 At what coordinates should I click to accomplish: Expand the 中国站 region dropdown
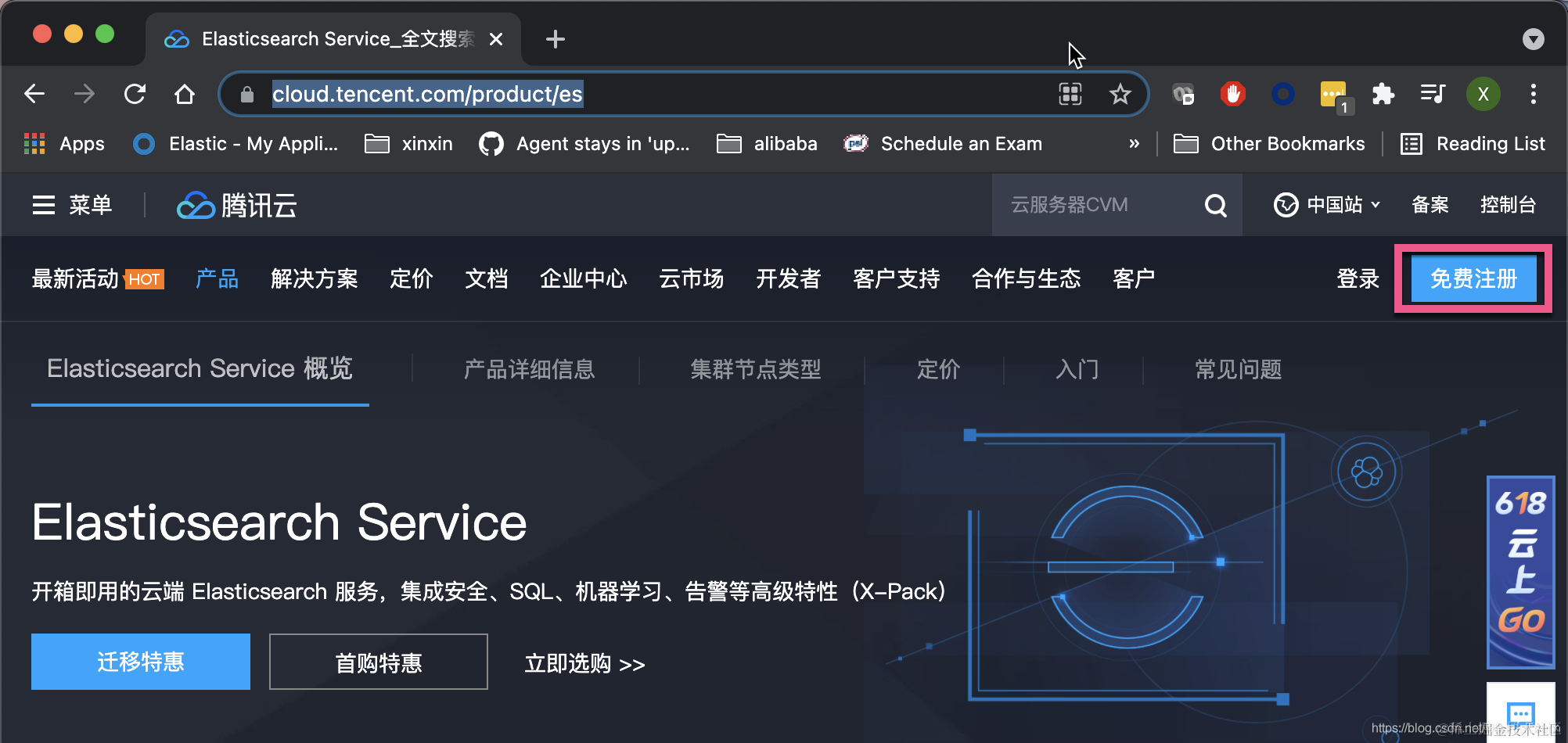click(x=1327, y=205)
